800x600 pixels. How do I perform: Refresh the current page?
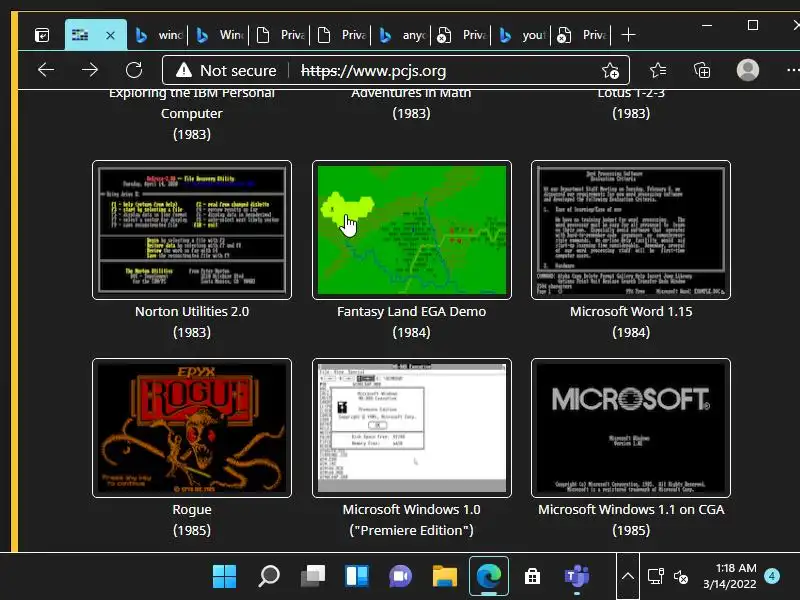click(134, 70)
